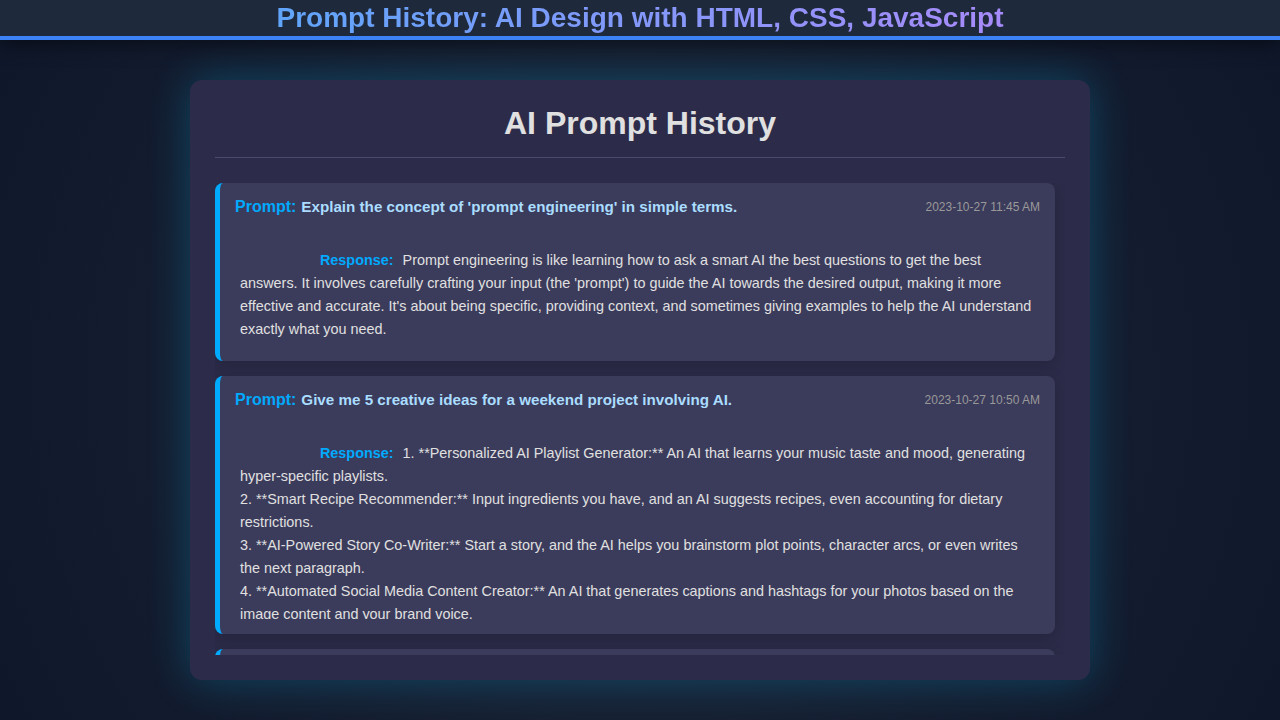Select the 'AI Prompt History' heading

tap(640, 124)
